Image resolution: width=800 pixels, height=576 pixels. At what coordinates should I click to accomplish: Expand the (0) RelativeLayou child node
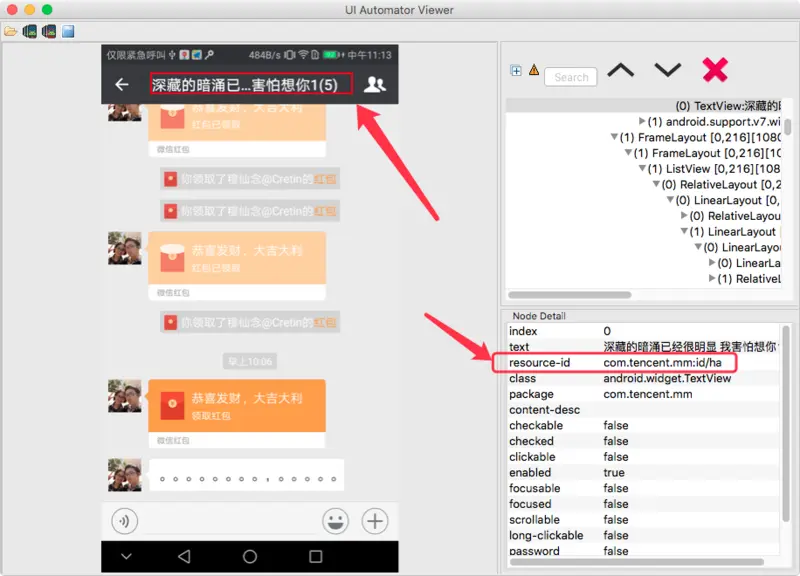[x=684, y=216]
